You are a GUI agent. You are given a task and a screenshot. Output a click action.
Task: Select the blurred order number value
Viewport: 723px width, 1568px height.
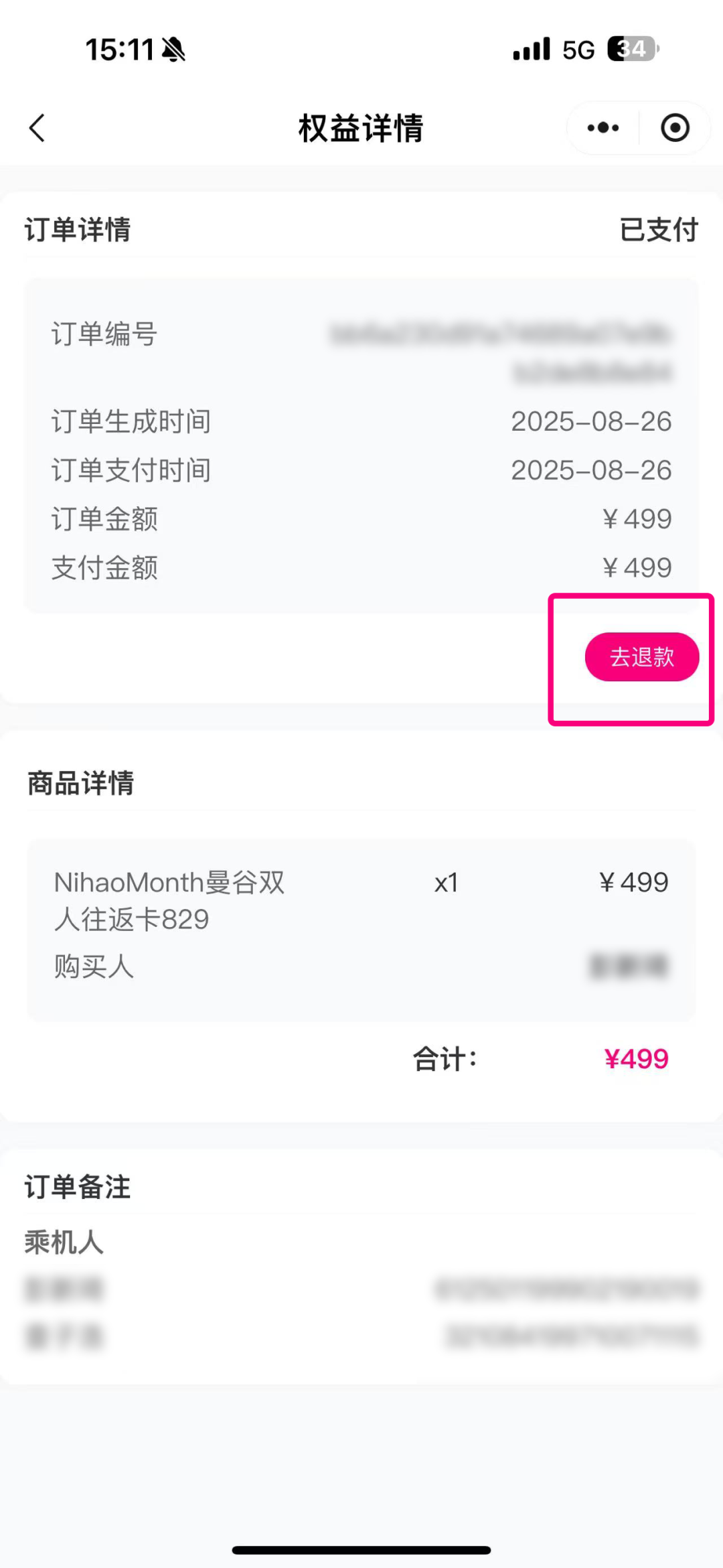tap(502, 352)
